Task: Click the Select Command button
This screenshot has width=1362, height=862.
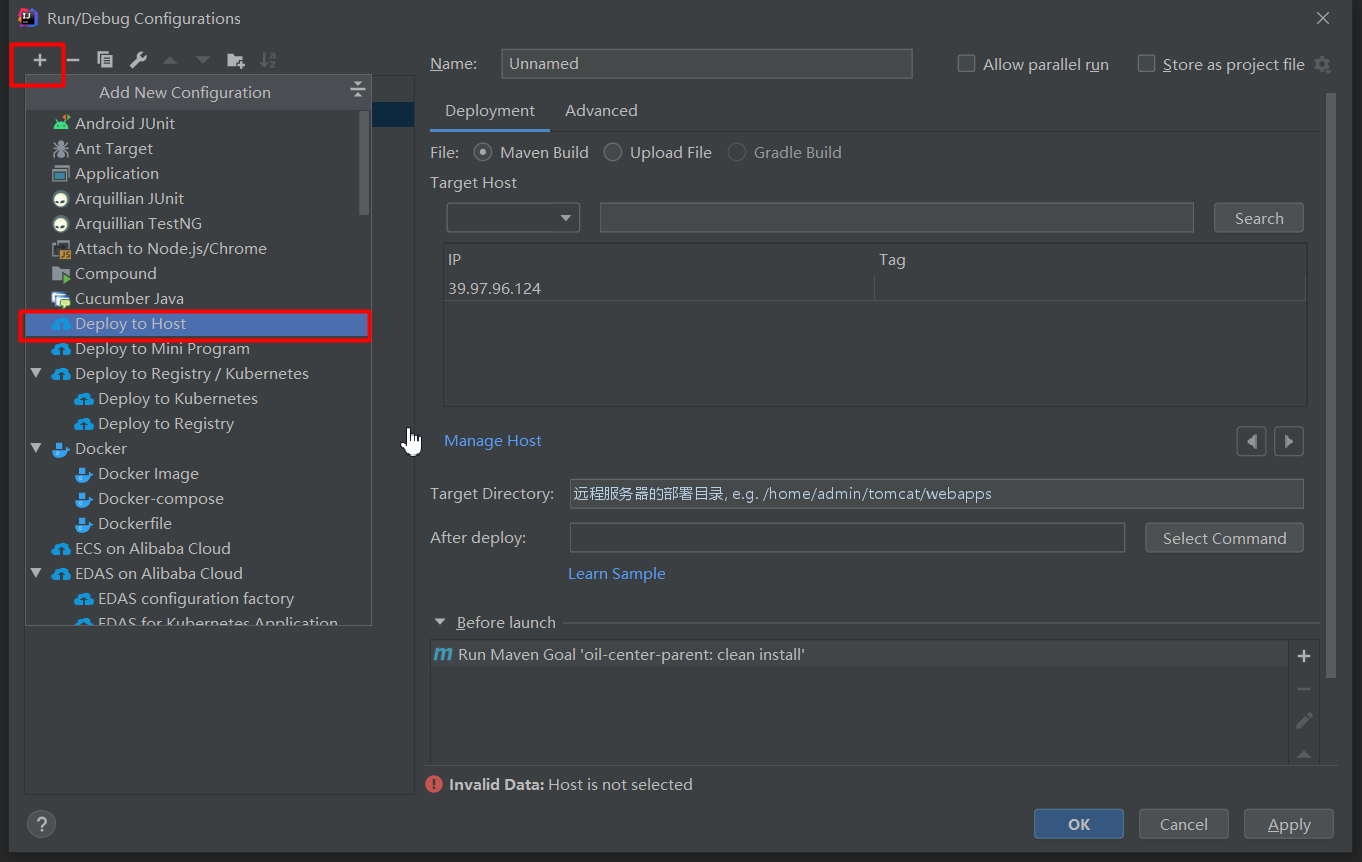Action: coord(1224,538)
